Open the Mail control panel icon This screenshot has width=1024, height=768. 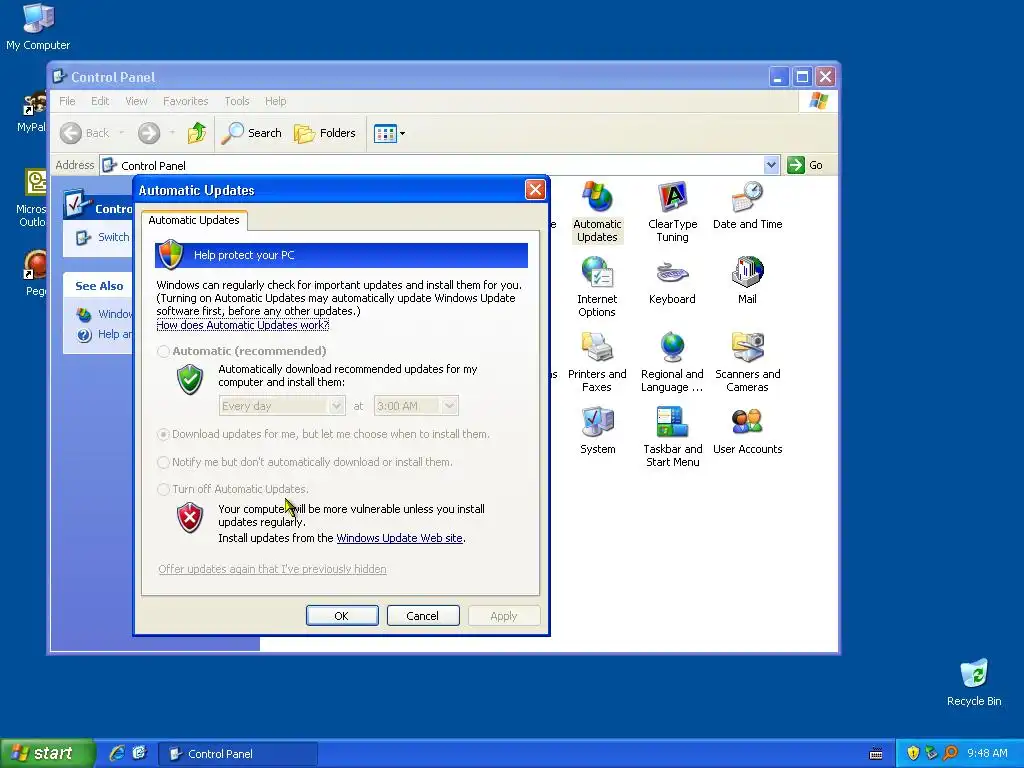747,281
